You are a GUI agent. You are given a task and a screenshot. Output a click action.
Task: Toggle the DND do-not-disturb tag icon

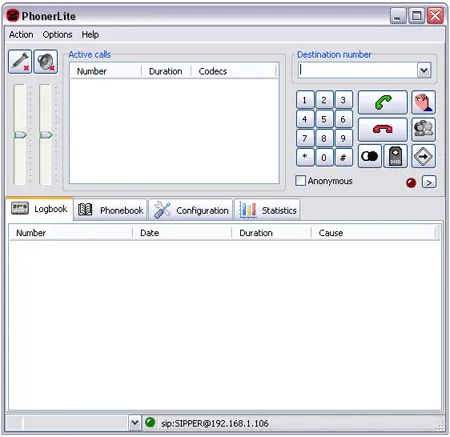[395, 156]
